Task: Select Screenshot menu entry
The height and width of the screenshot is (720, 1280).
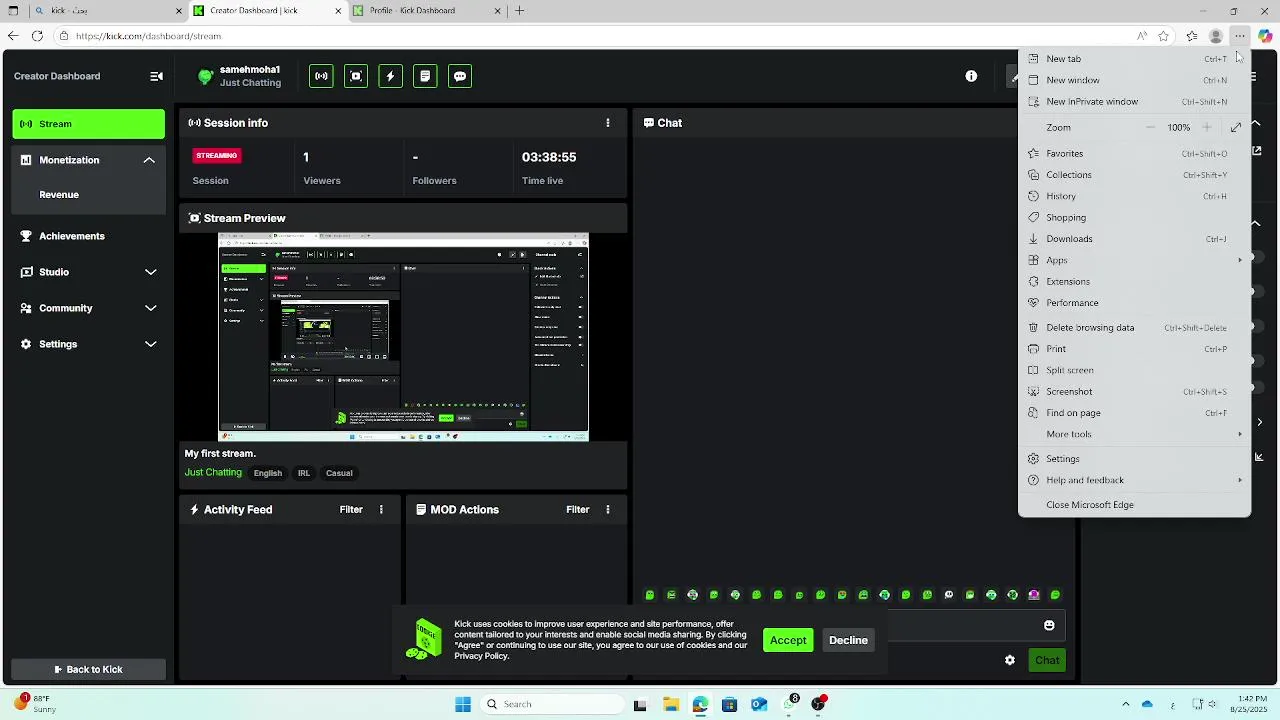Action: [x=1134, y=392]
